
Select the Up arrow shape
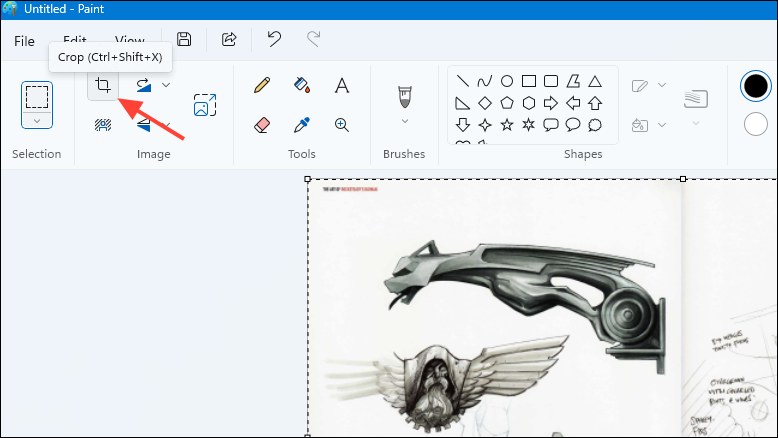pos(595,103)
